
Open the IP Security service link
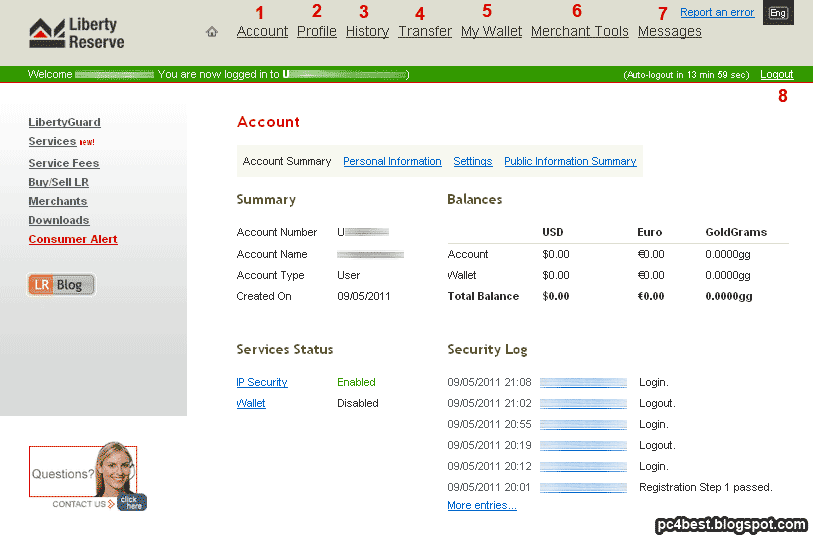click(262, 382)
